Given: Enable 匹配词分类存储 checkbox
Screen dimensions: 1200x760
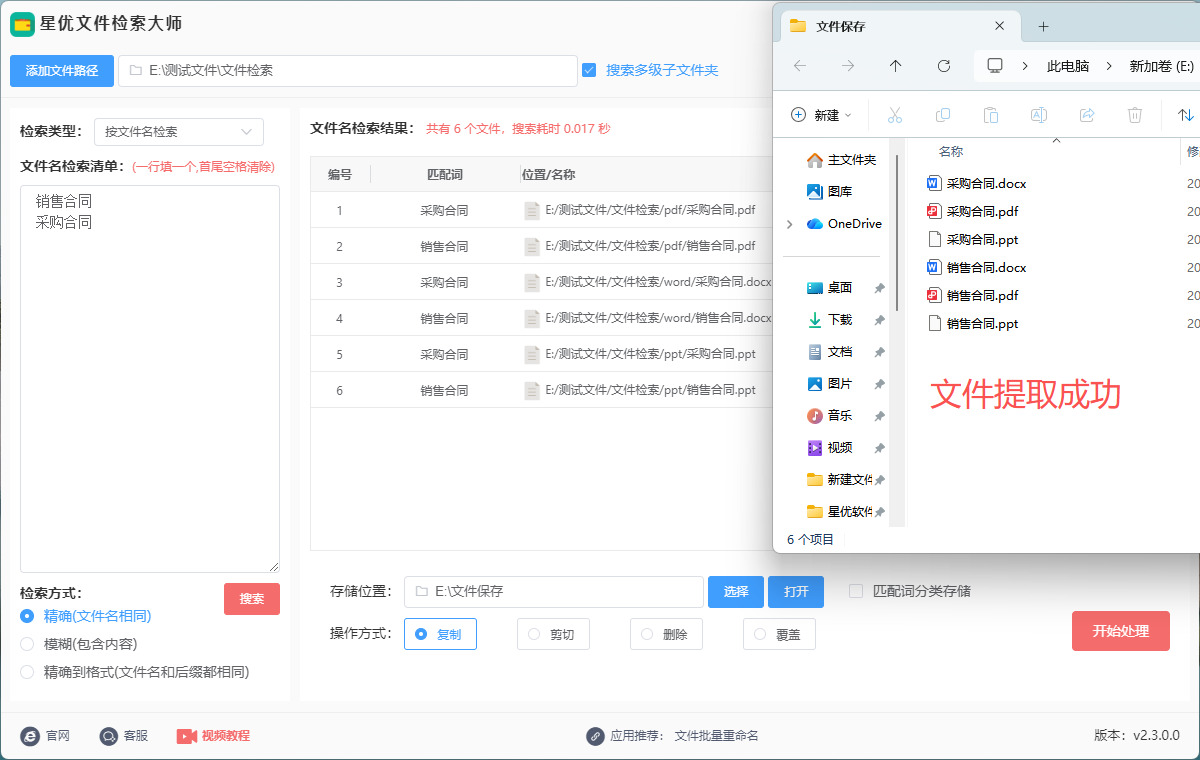Looking at the screenshot, I should pyautogui.click(x=856, y=591).
